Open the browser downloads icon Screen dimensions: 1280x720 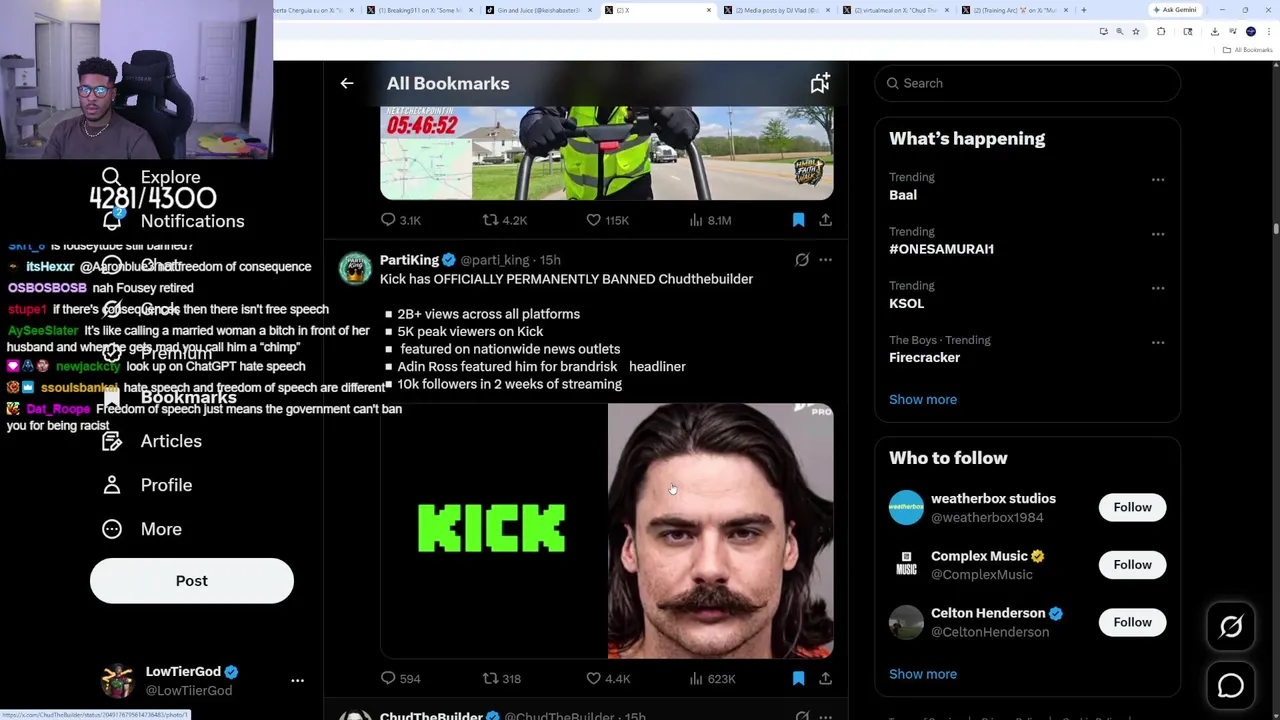coord(1215,32)
